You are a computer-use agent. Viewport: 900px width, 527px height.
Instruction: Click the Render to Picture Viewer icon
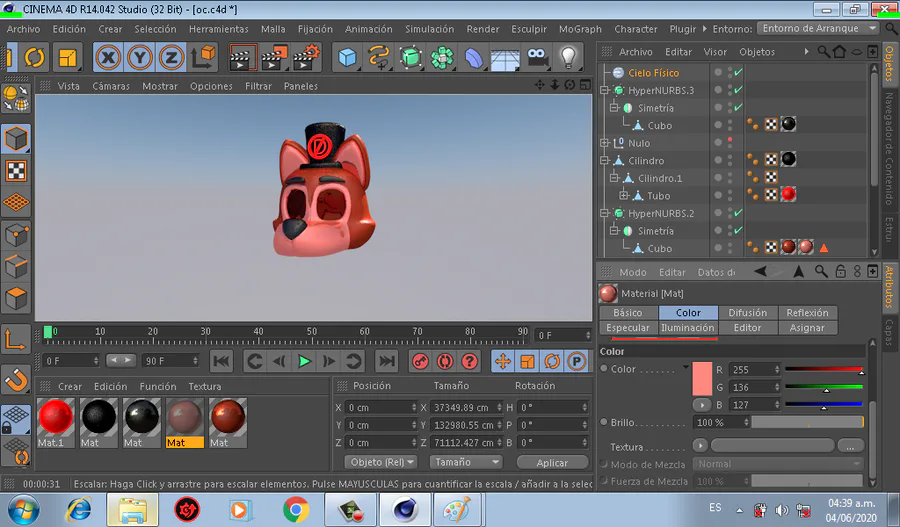click(273, 57)
